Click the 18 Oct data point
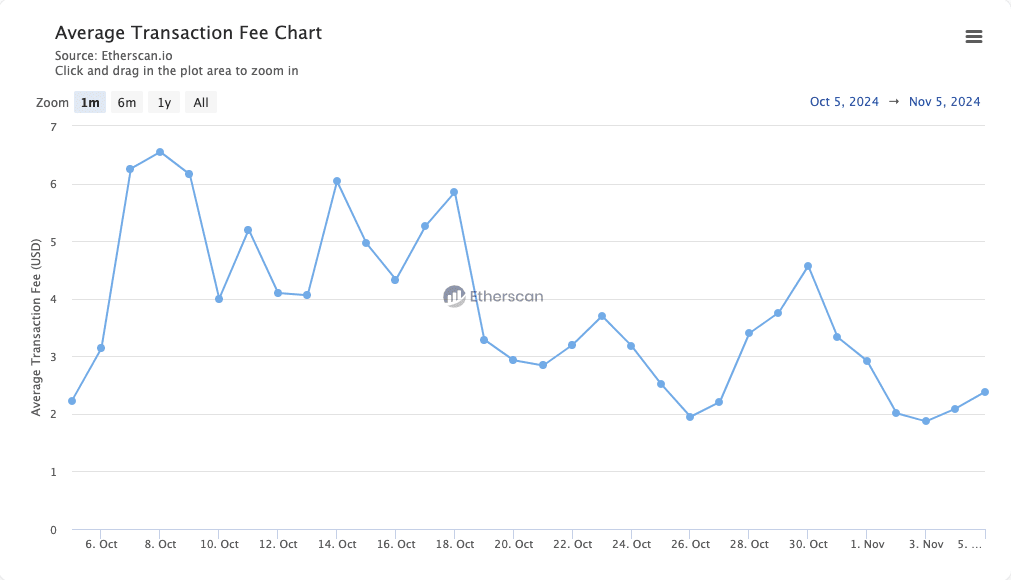 click(455, 192)
